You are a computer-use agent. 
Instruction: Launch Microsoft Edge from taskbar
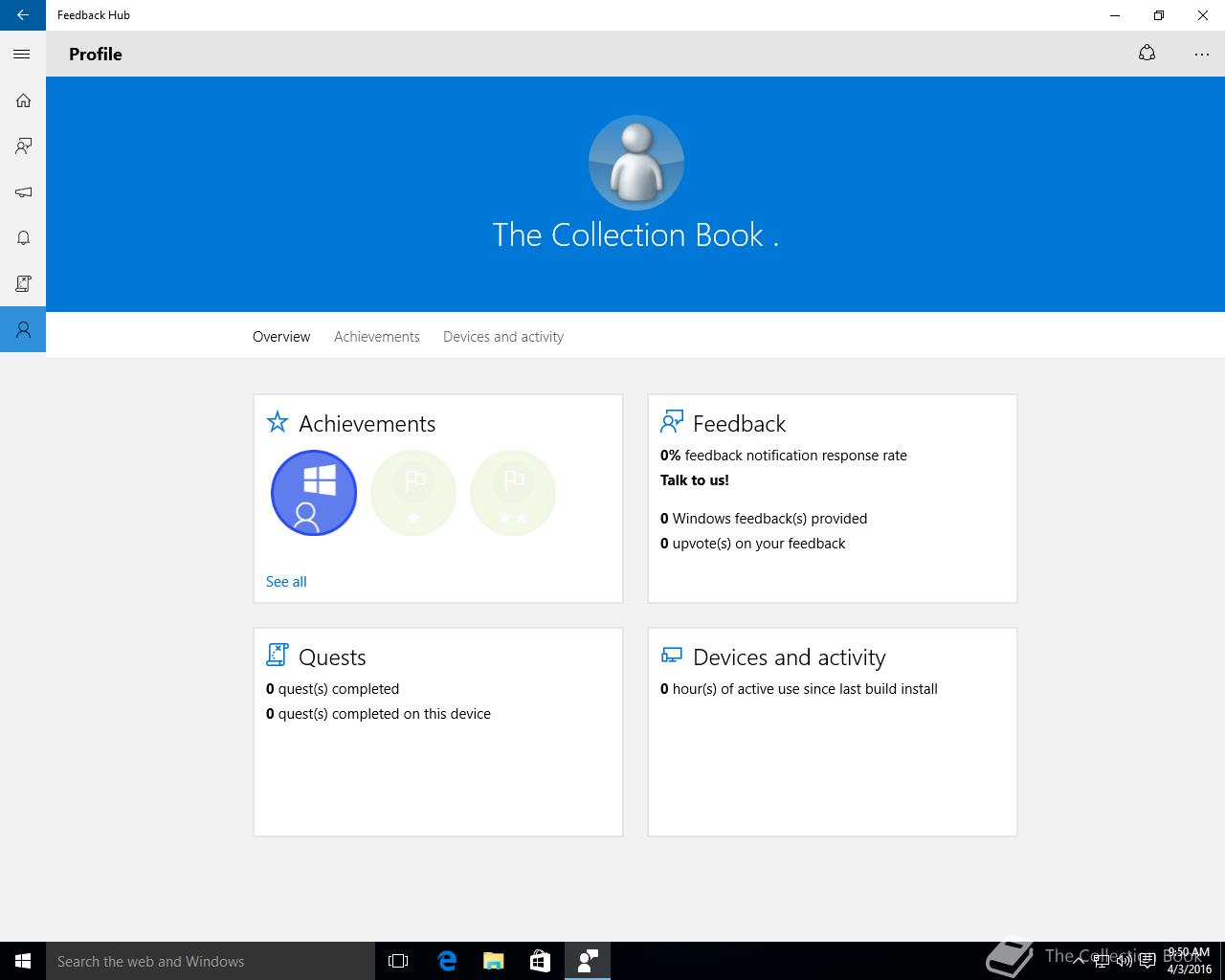pos(446,961)
